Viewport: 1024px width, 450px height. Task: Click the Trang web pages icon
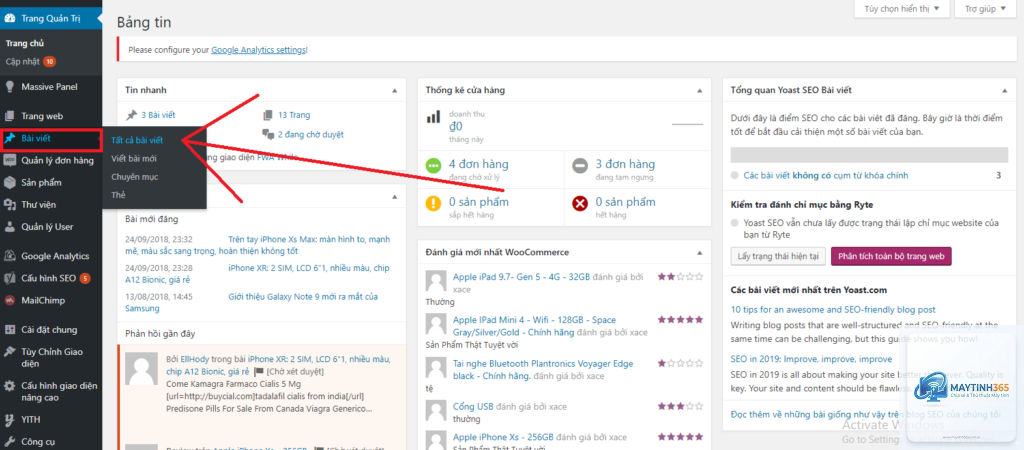(10, 116)
